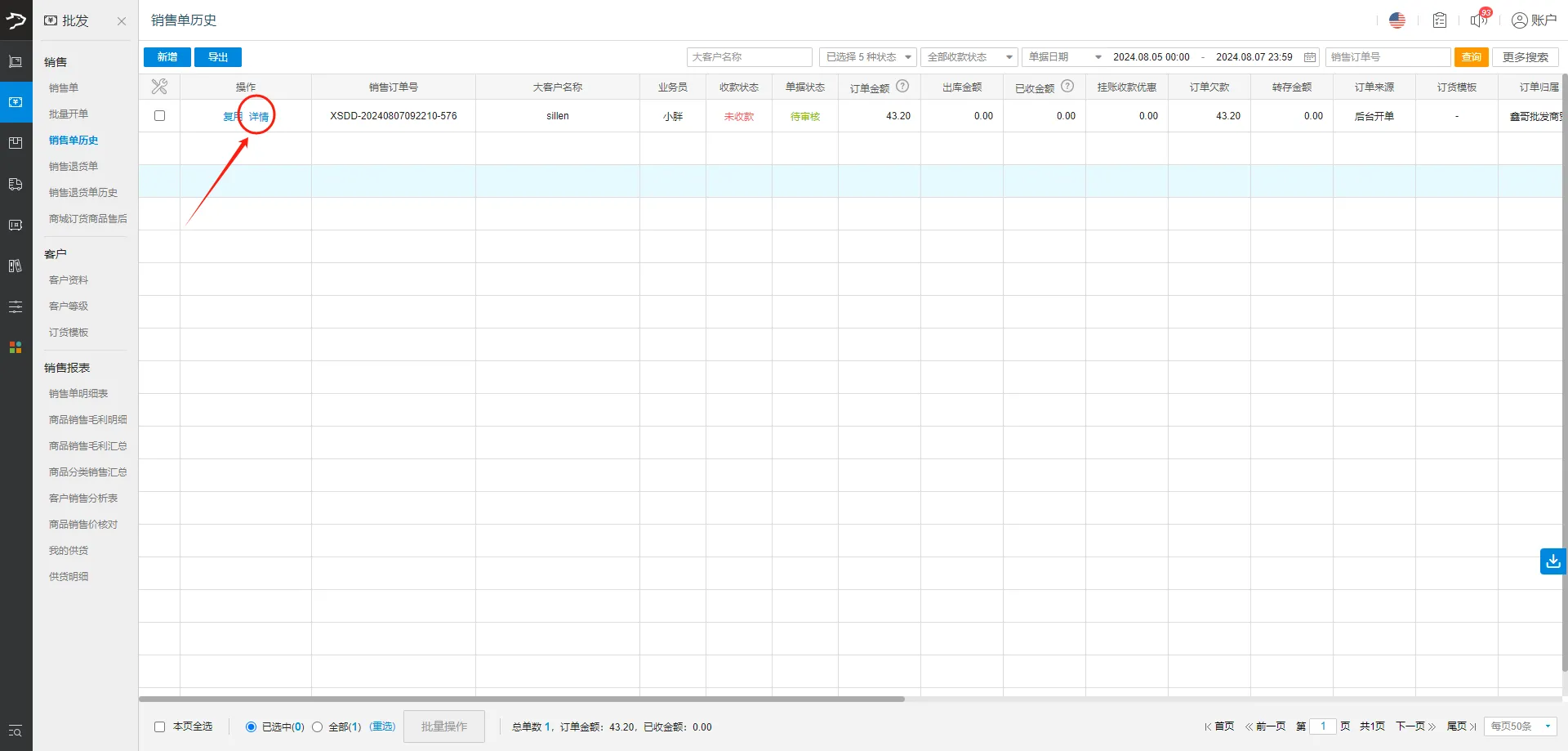Open the 全部收款状态 dropdown
The image size is (1568, 751).
pos(969,57)
